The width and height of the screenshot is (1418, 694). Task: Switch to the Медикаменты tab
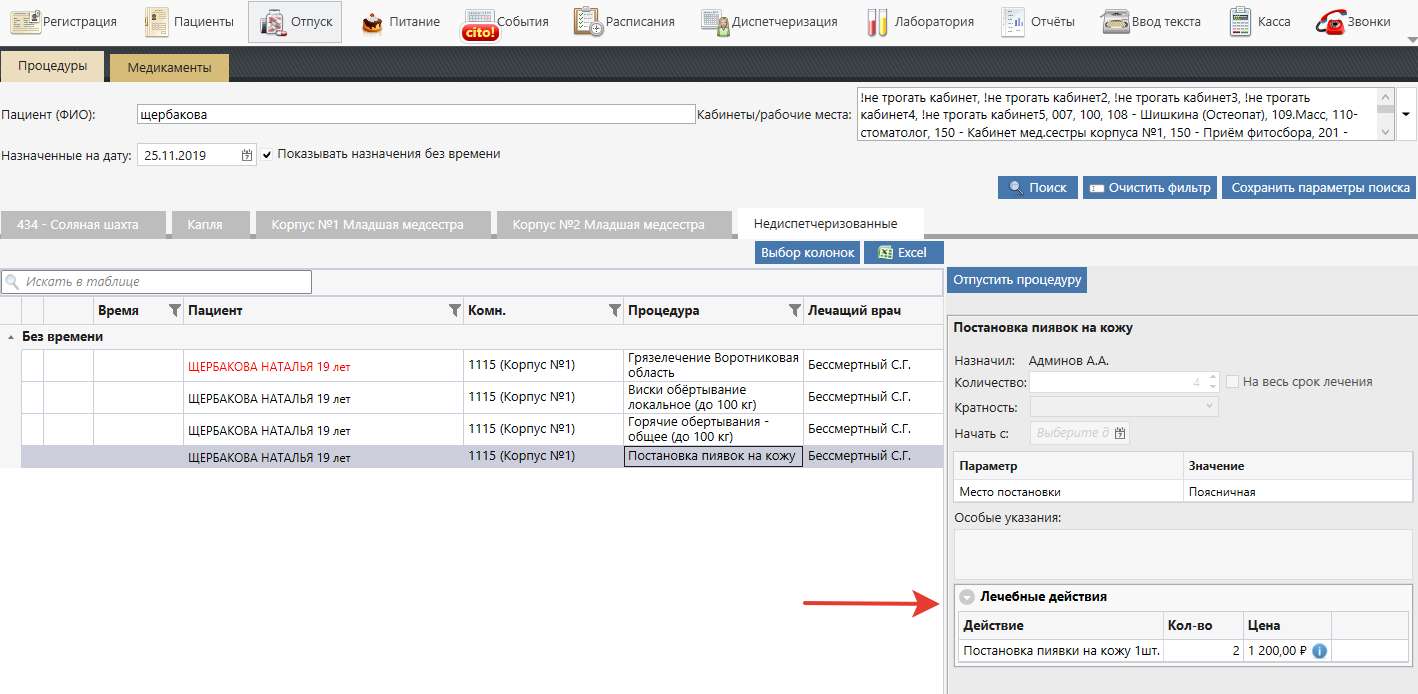pos(169,68)
